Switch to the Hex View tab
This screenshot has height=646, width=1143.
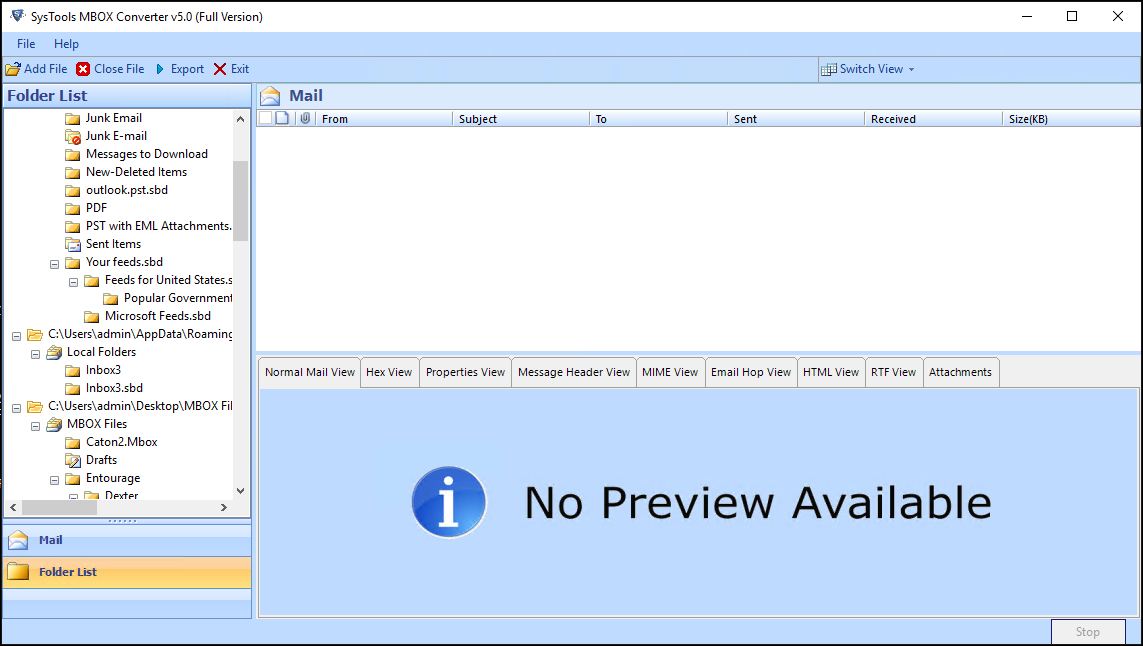[389, 373]
